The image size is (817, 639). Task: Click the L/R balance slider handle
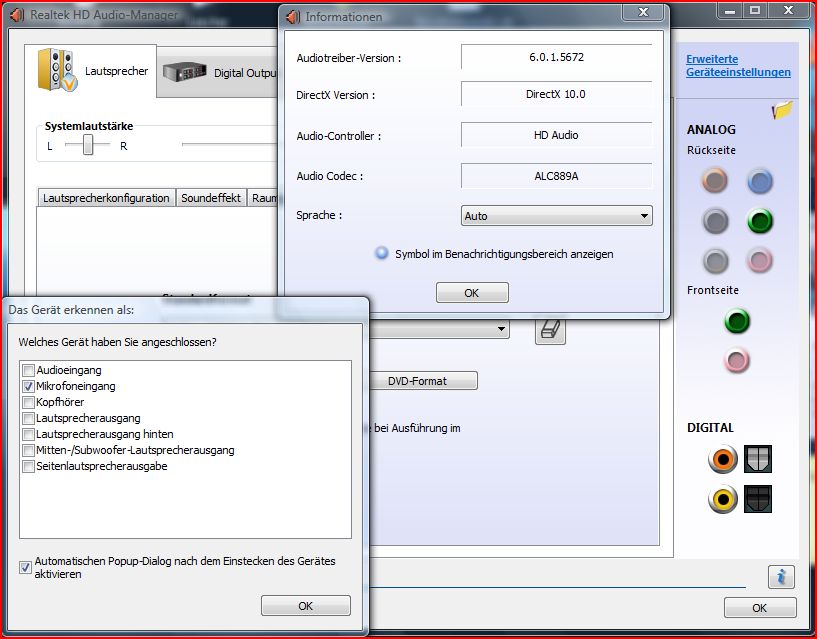tap(88, 145)
